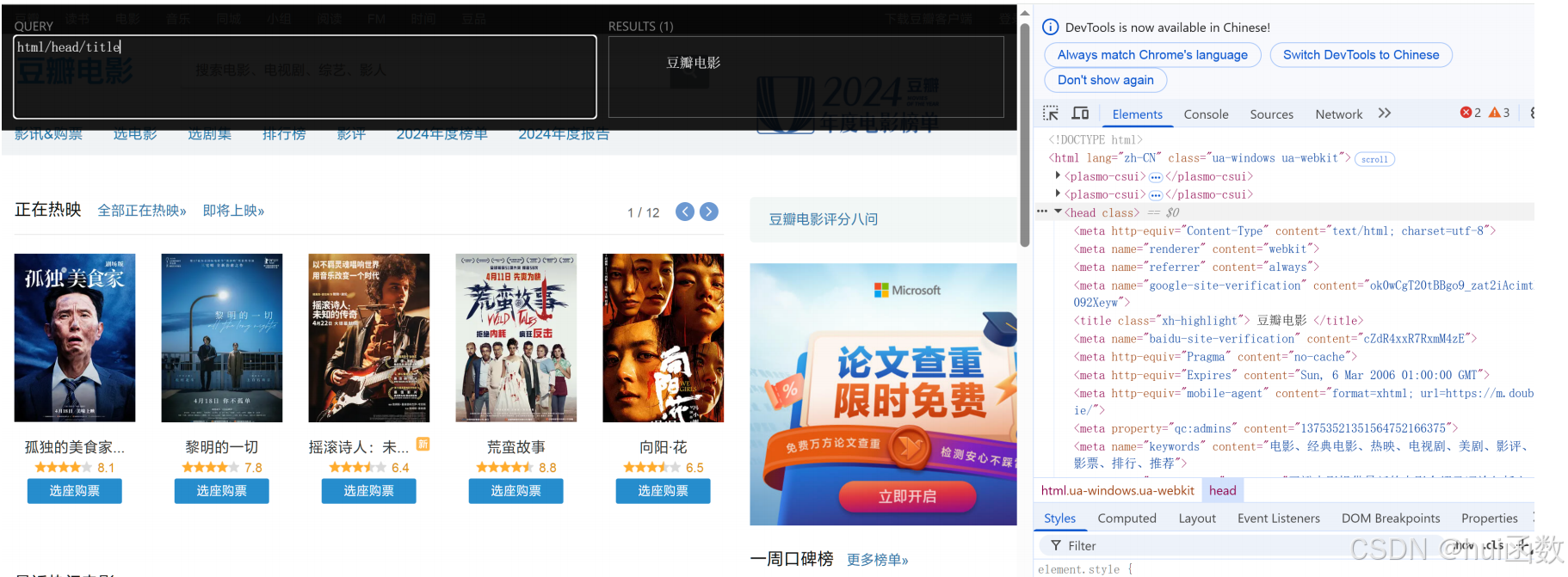Switch to the Computed sub-tab
The image size is (1568, 577).
pos(1127,519)
